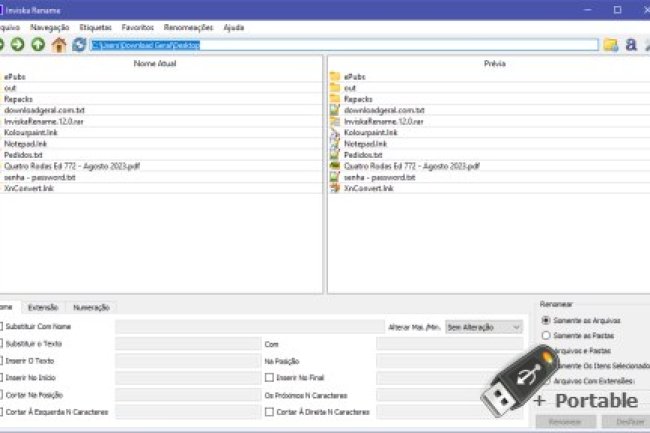Image resolution: width=650 pixels, height=433 pixels.
Task: Select InviskaRename.12.0.rar in Nome Atual list
Action: coord(44,121)
